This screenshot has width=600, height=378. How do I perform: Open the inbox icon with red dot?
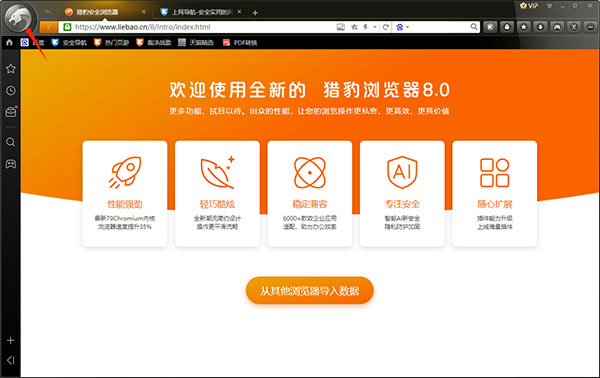pyautogui.click(x=11, y=112)
